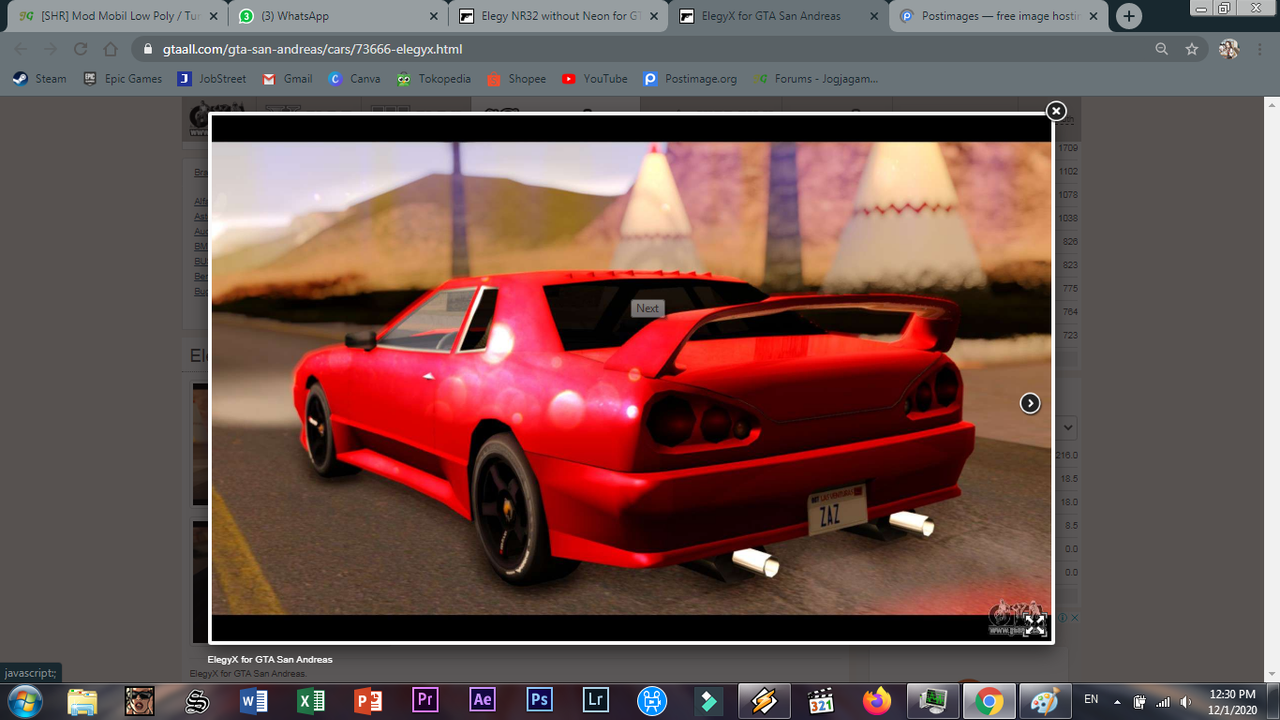Viewport: 1280px width, 720px height.
Task: Open the YouTube bookmark
Action: (x=595, y=79)
